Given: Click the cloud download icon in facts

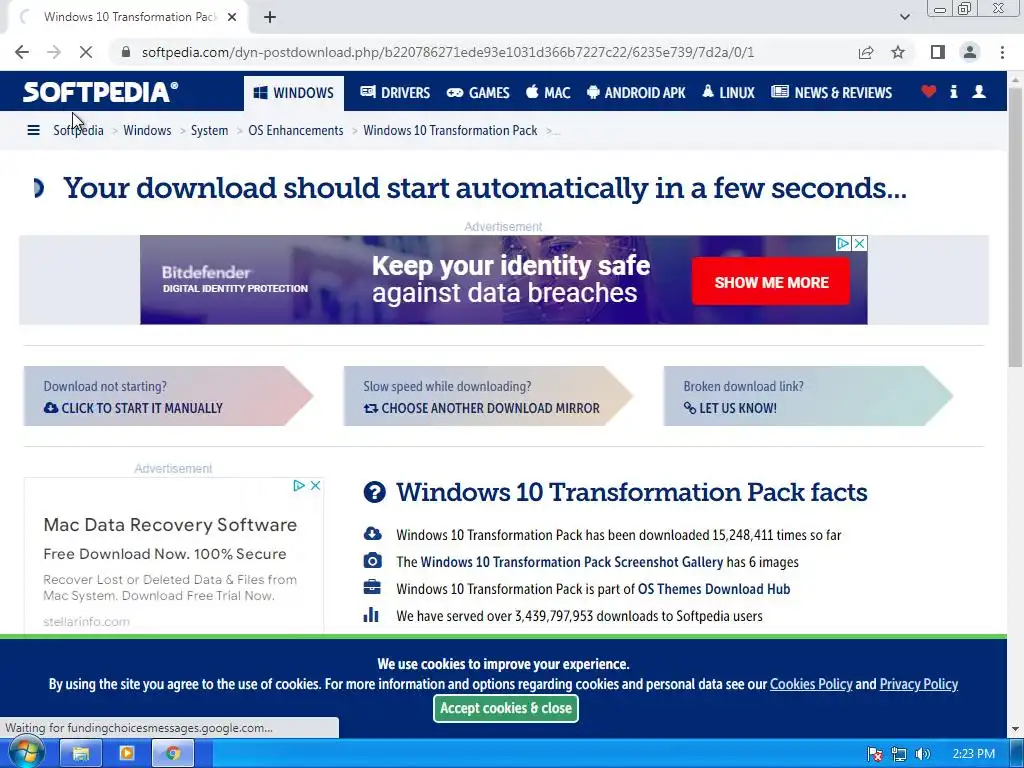Looking at the screenshot, I should (372, 534).
